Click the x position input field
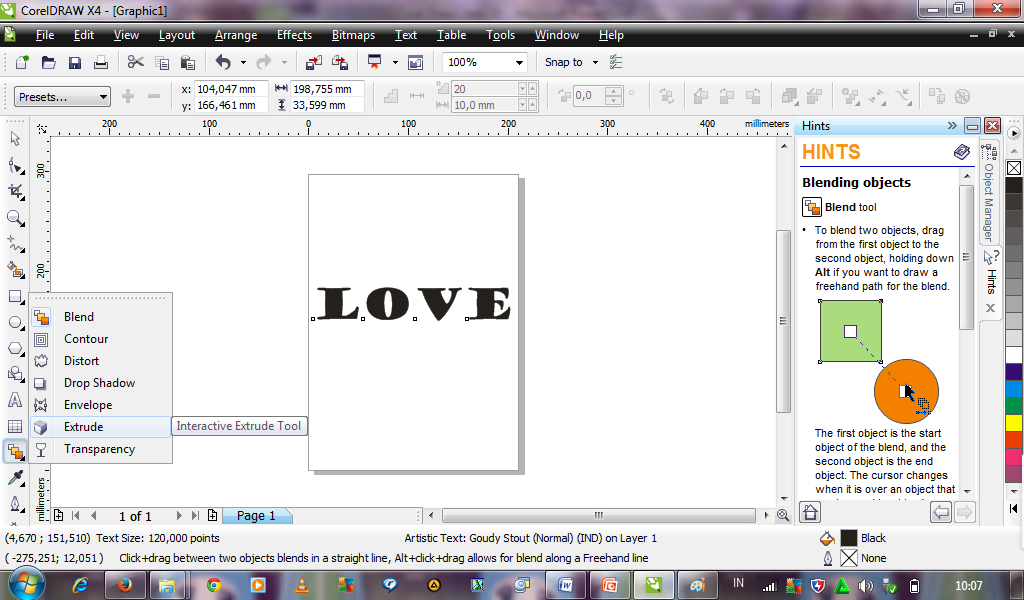Screen dimensions: 1024x600 point(231,89)
